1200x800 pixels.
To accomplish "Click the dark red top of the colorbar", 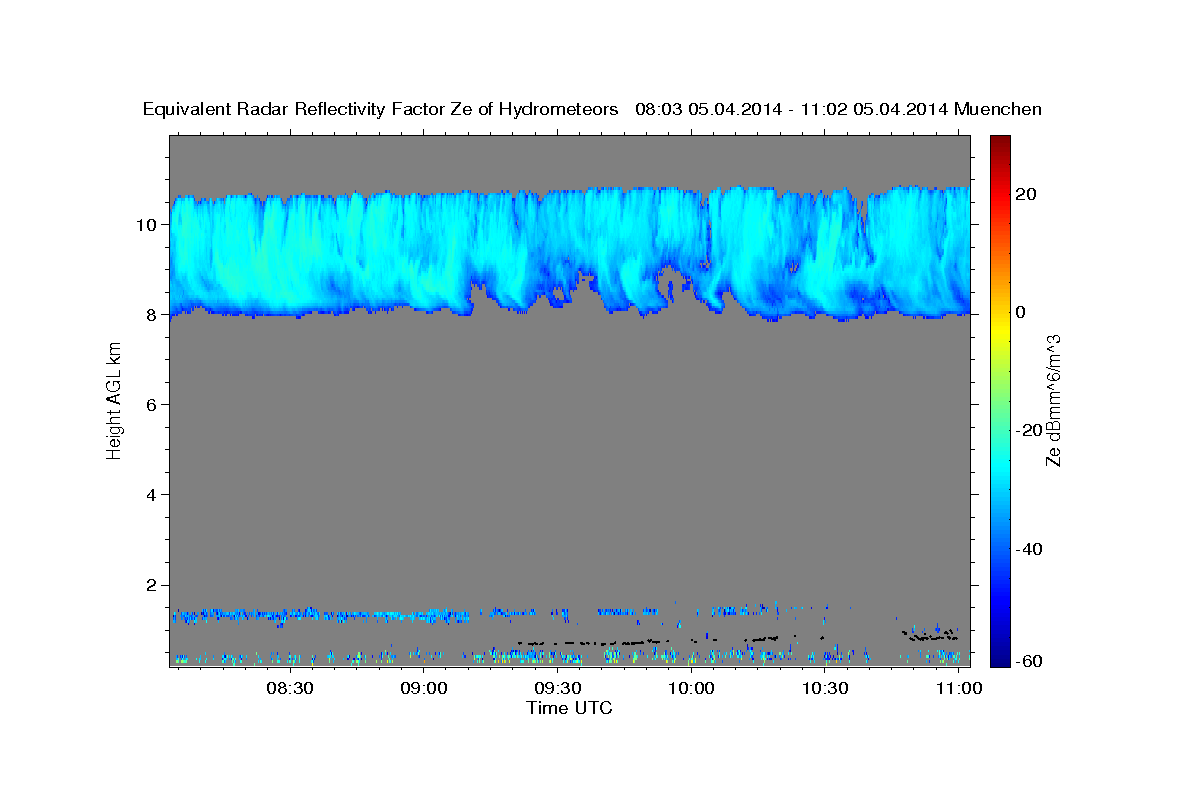I will [x=998, y=142].
